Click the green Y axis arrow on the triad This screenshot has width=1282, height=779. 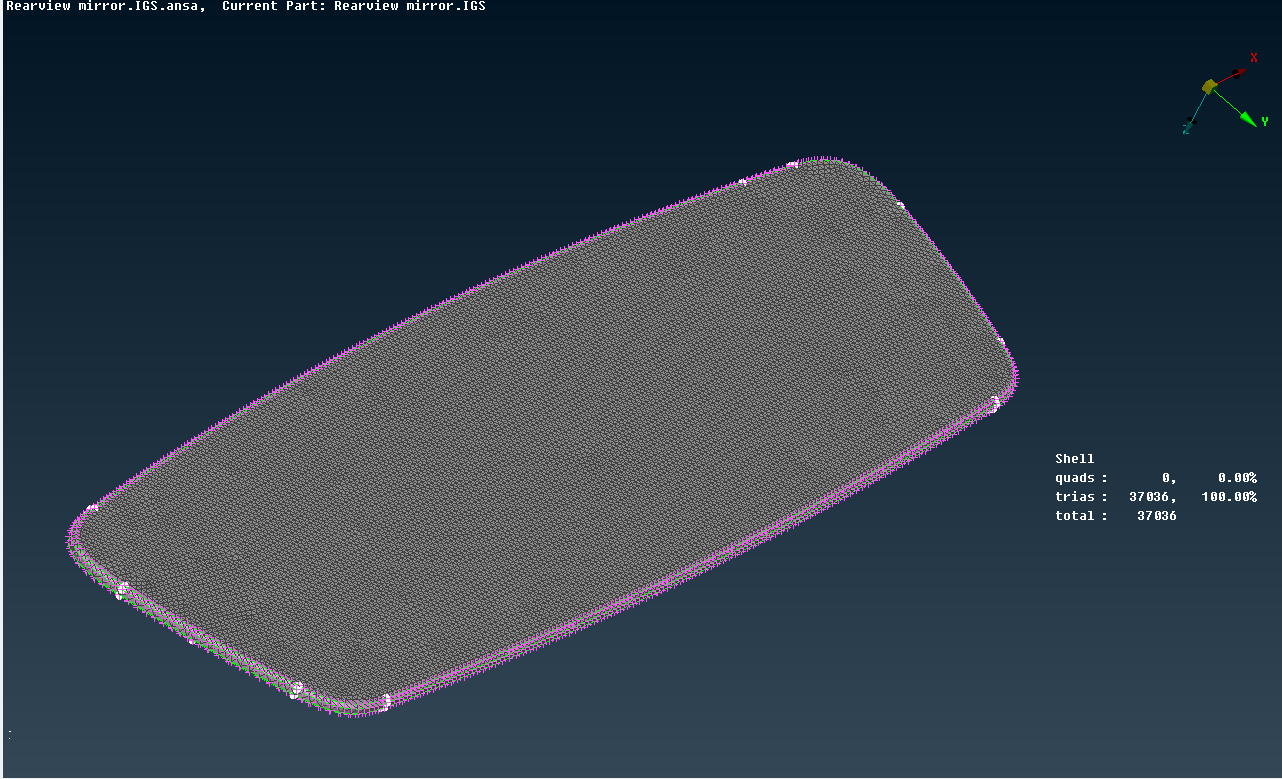point(1247,118)
